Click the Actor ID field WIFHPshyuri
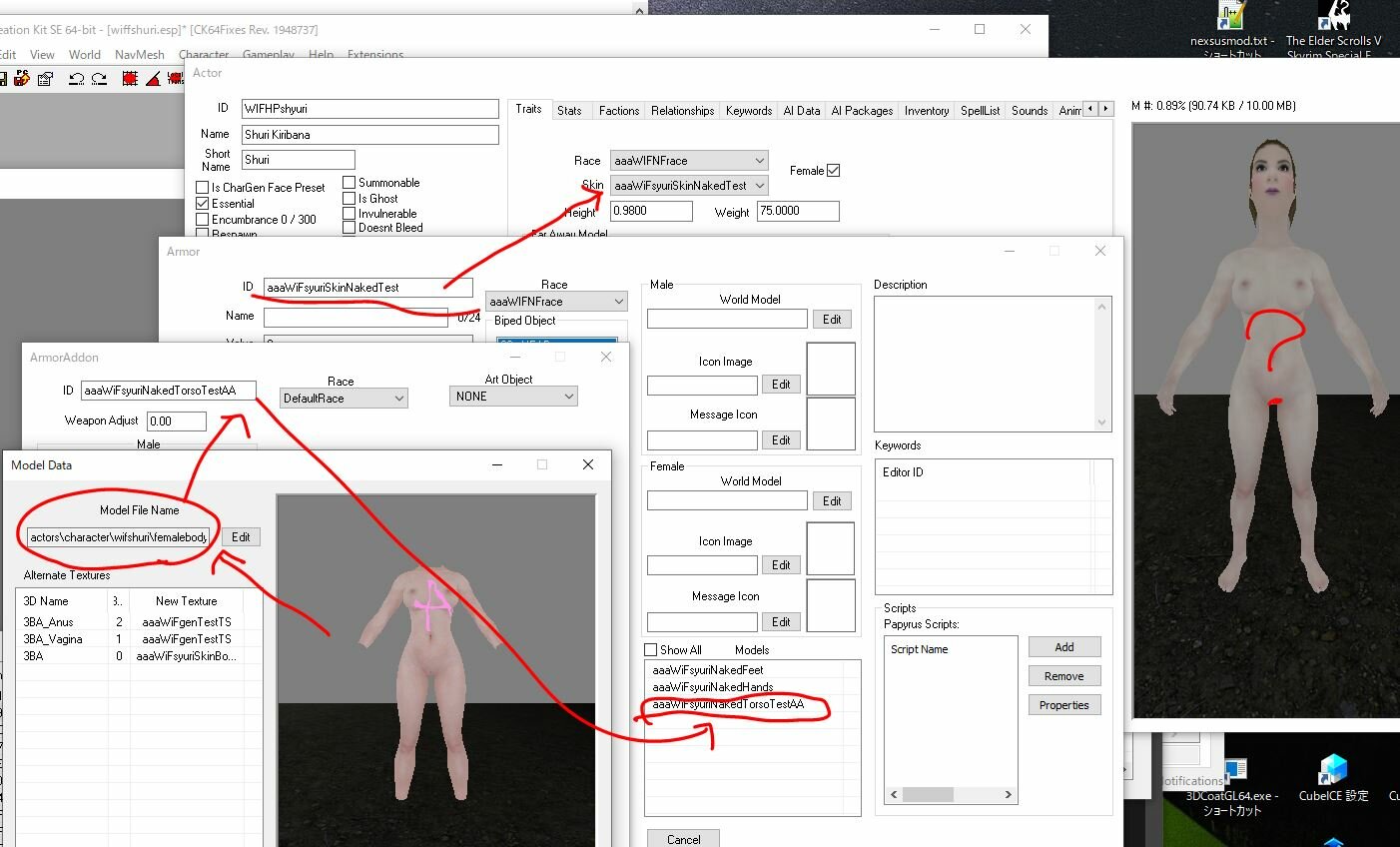 pyautogui.click(x=369, y=109)
